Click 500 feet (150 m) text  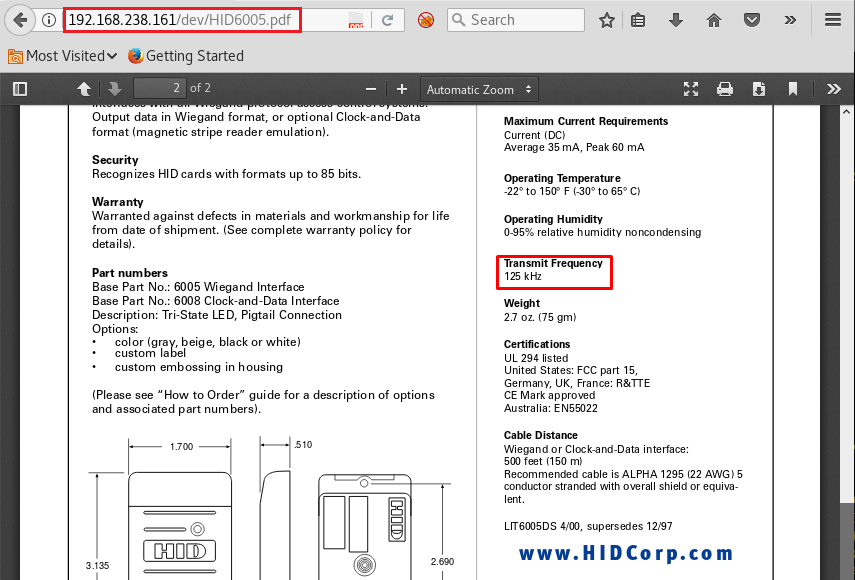tap(543, 461)
